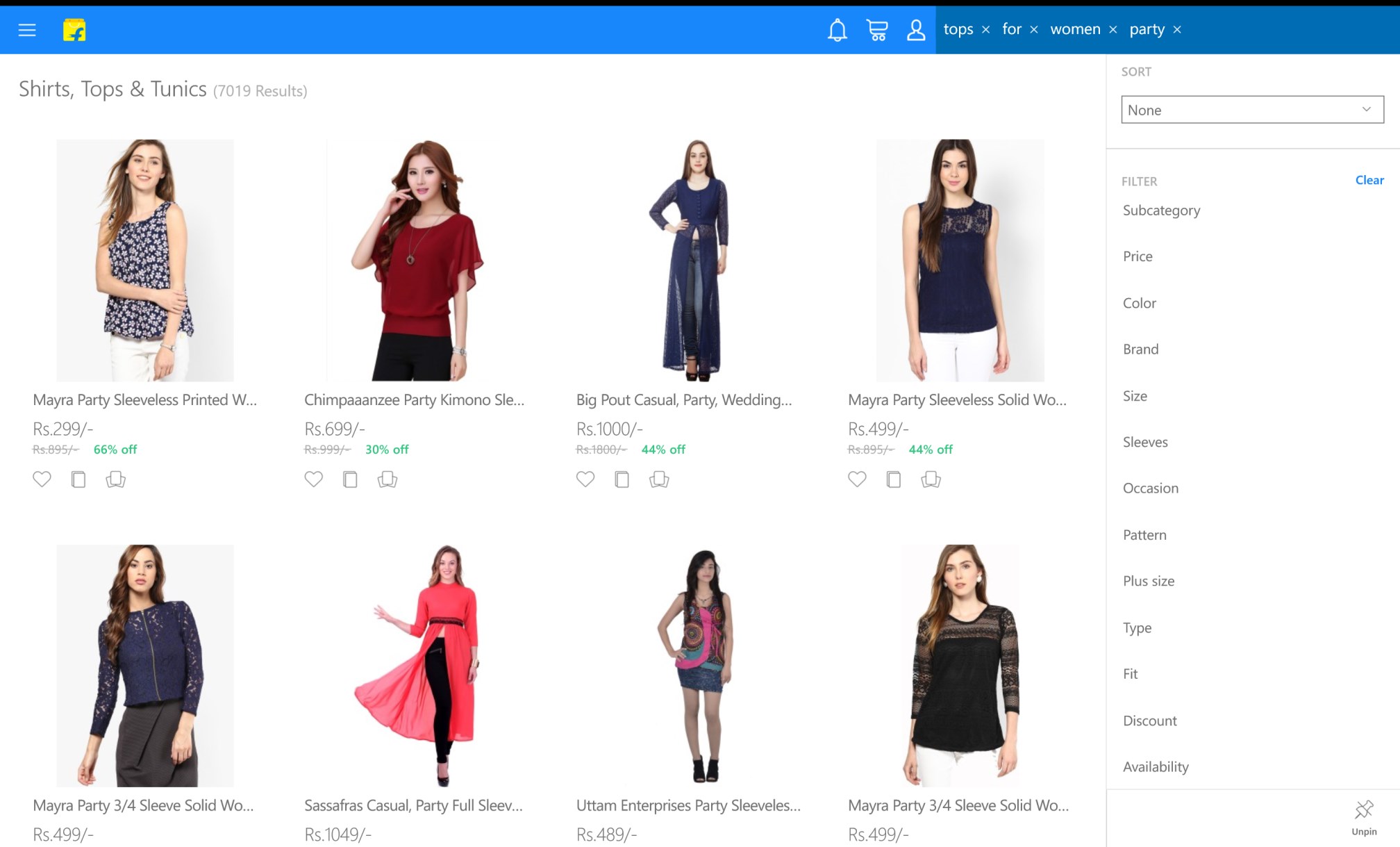This screenshot has height=847, width=1400.
Task: Open the user account icon
Action: coord(916,30)
